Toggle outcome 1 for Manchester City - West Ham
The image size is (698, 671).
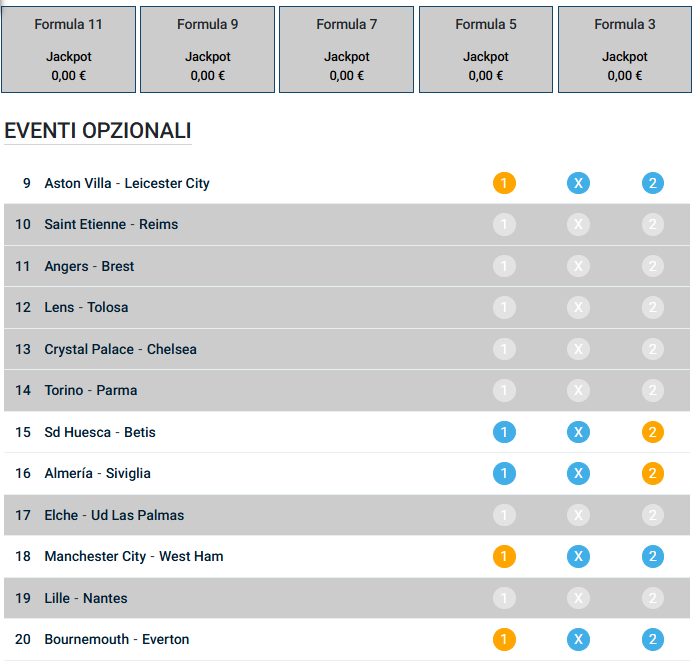click(x=504, y=556)
